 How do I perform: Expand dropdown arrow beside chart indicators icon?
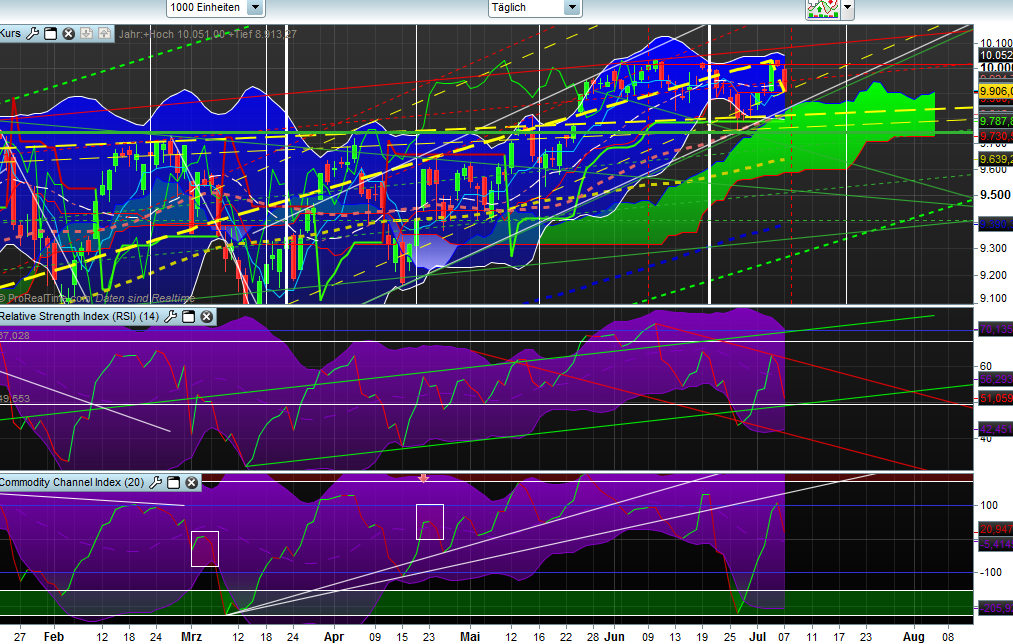coord(847,8)
